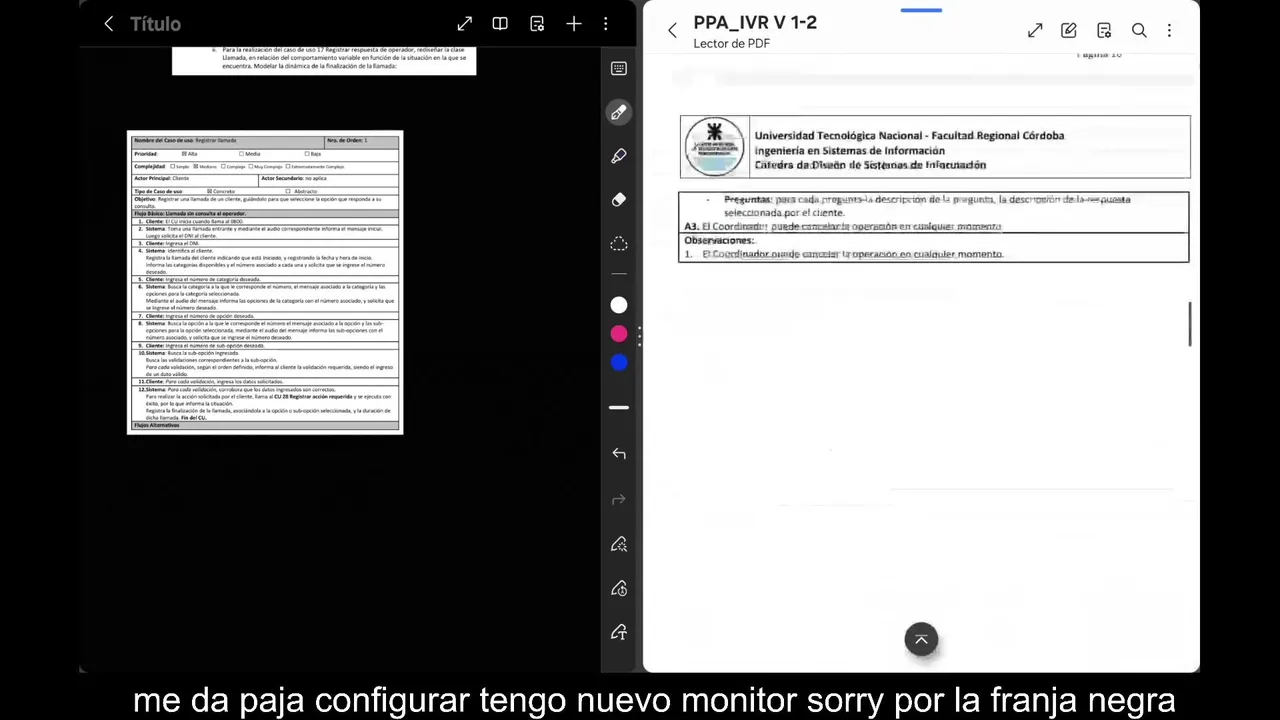Expand the notes window to full screen

(465, 24)
